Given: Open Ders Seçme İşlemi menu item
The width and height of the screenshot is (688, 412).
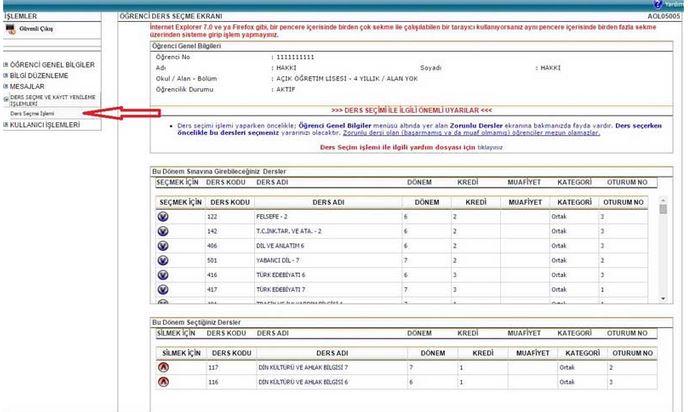Looking at the screenshot, I should 32,114.
